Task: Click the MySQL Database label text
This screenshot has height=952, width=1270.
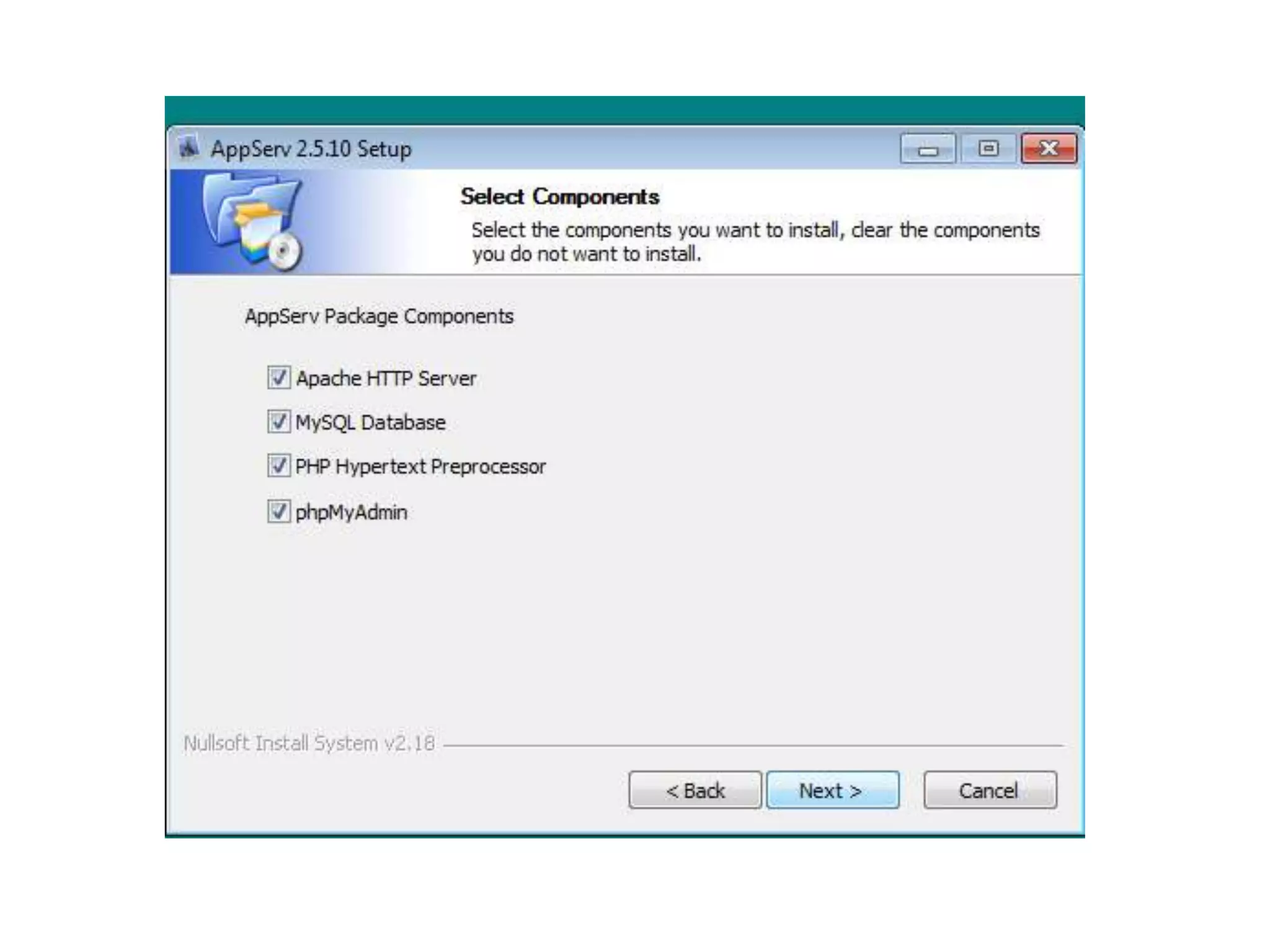Action: (370, 423)
